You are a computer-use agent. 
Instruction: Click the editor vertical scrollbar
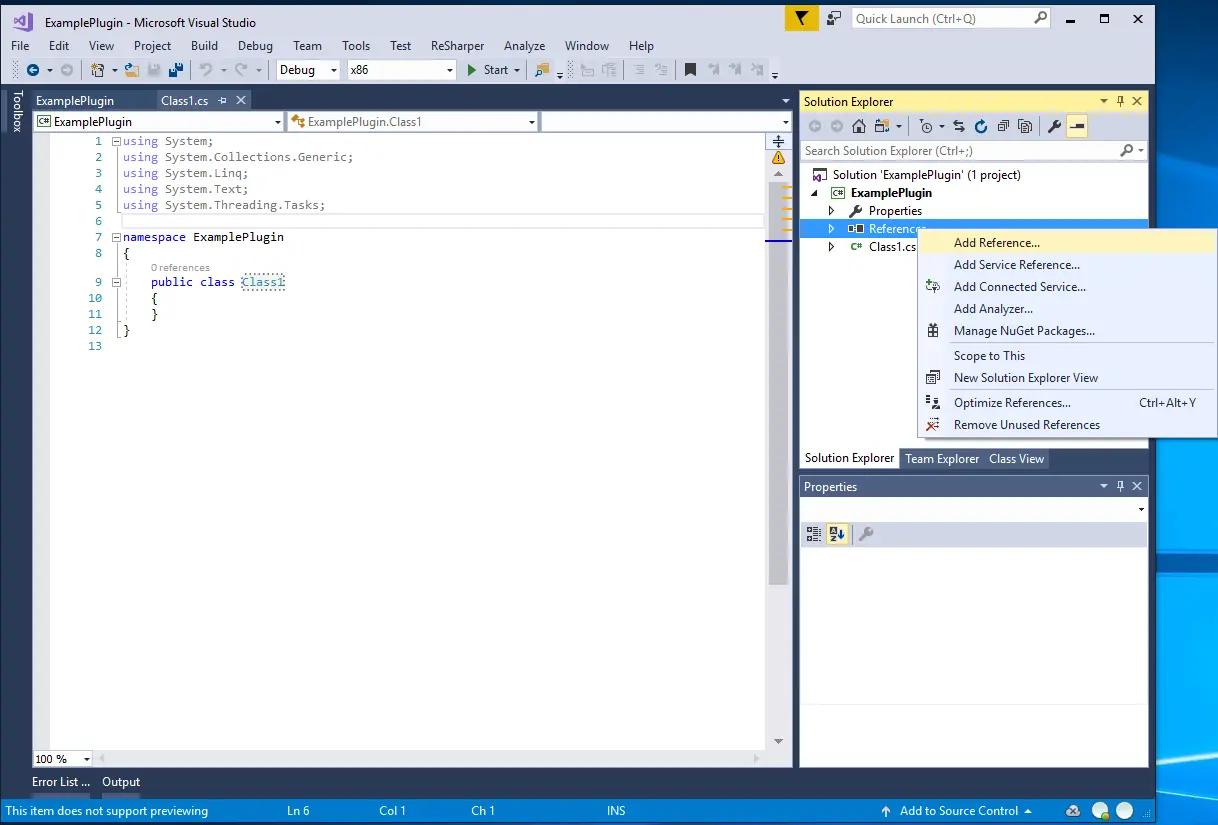click(778, 384)
